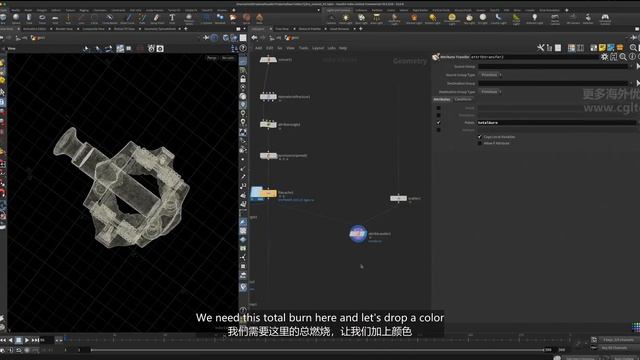
Task: Add a Distant Light from the shelf
Action: coord(433,18)
